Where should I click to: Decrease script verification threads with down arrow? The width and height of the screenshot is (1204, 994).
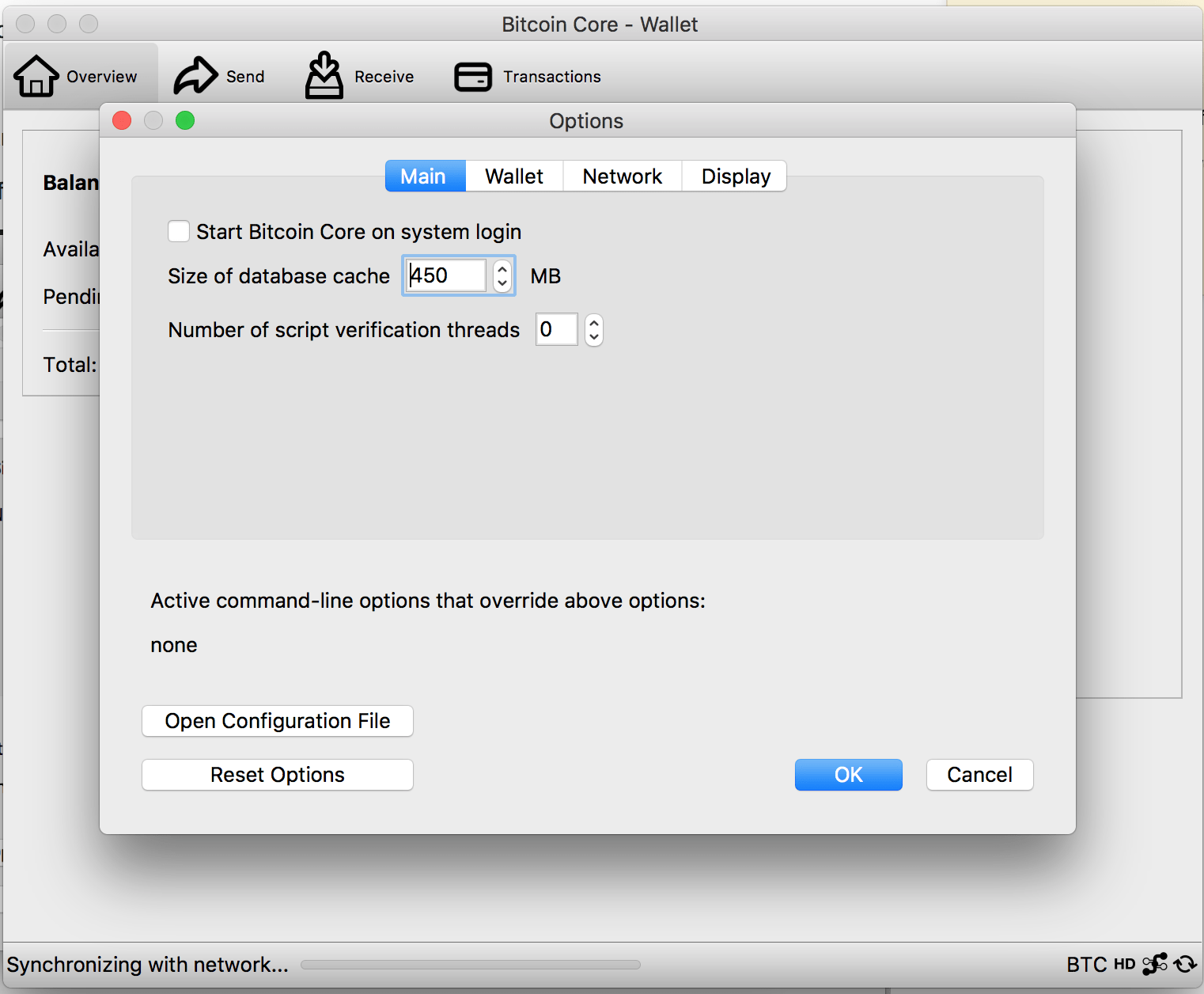(x=594, y=336)
